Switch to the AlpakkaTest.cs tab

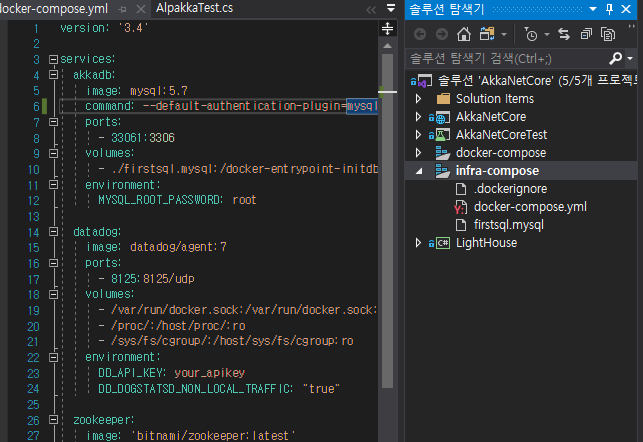pos(195,8)
